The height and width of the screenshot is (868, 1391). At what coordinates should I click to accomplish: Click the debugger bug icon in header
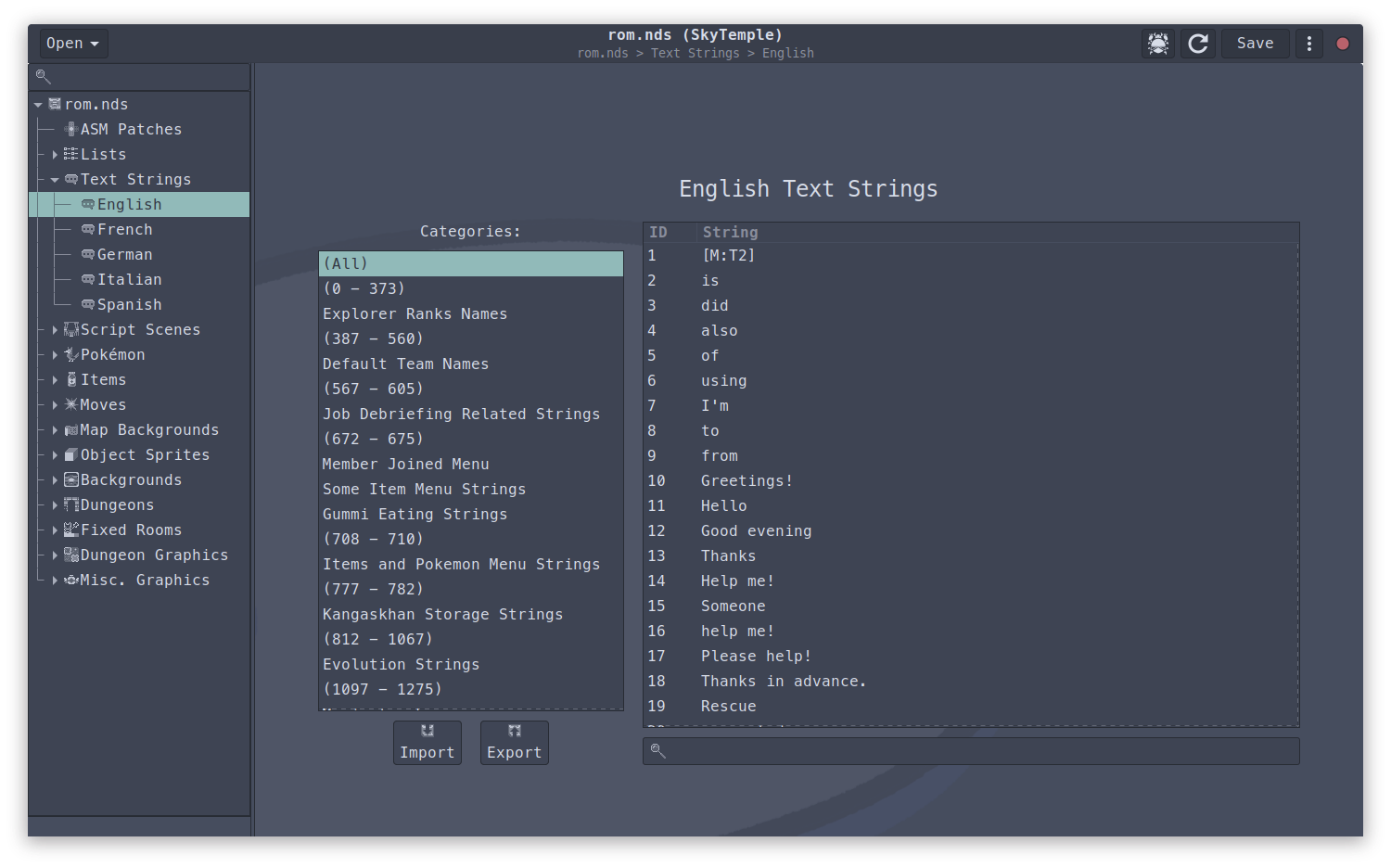pos(1158,44)
